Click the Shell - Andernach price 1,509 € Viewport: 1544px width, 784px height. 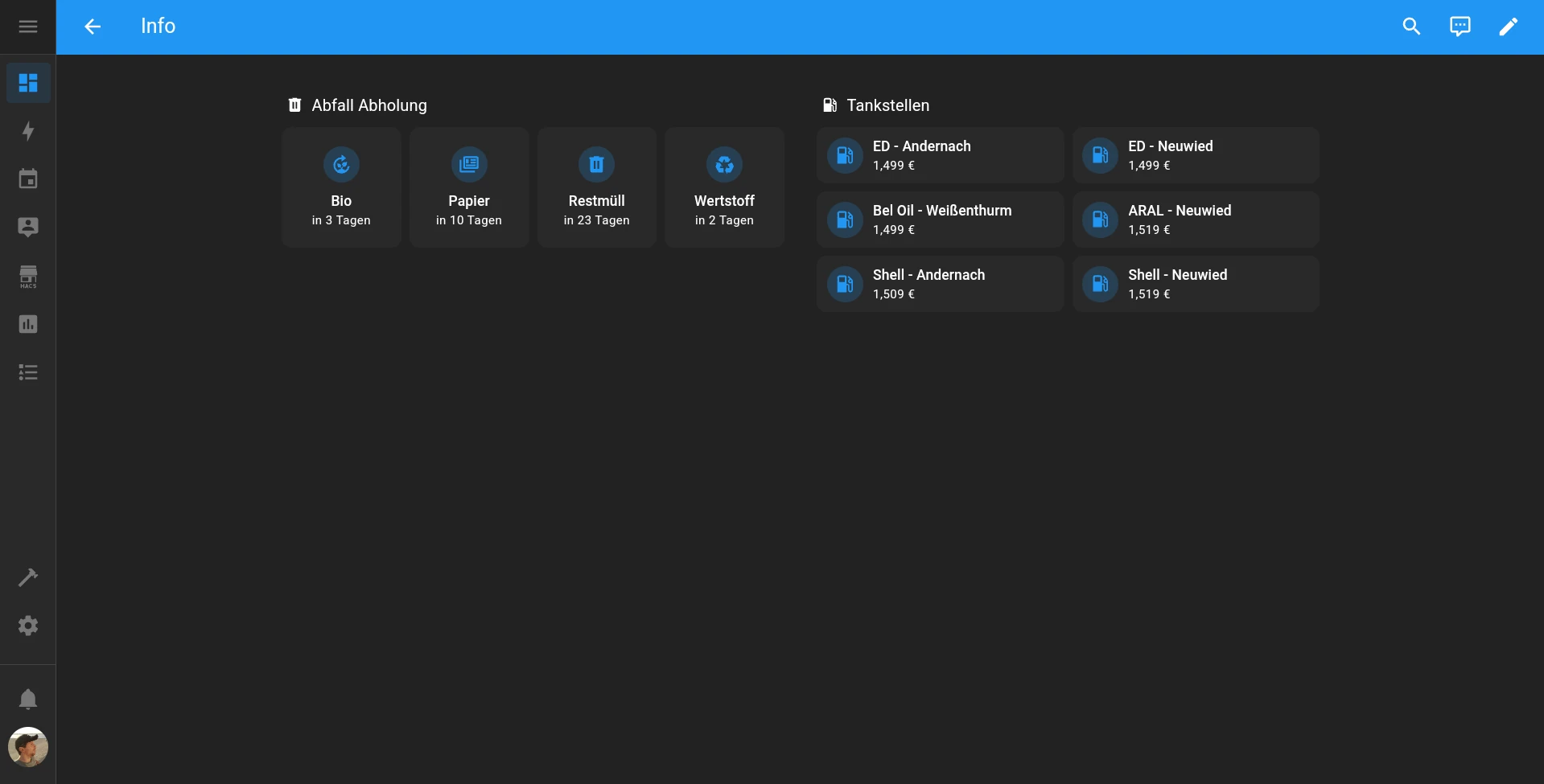coord(894,294)
